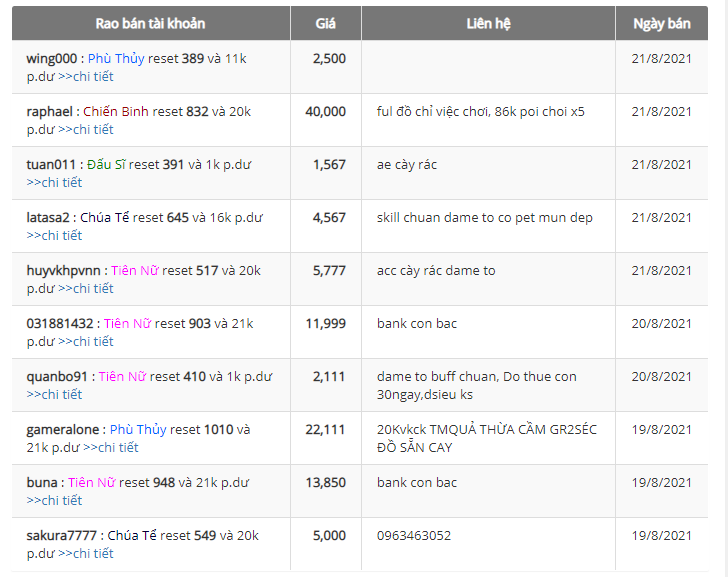
Task: Click the 40,000 price of raphael
Action: (326, 112)
